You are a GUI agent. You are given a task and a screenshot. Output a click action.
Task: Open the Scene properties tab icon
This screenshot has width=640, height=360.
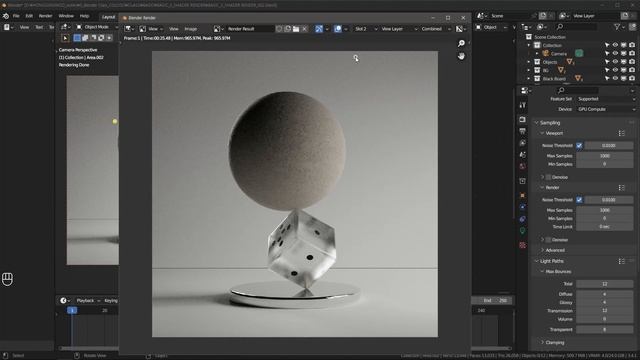tap(523, 155)
